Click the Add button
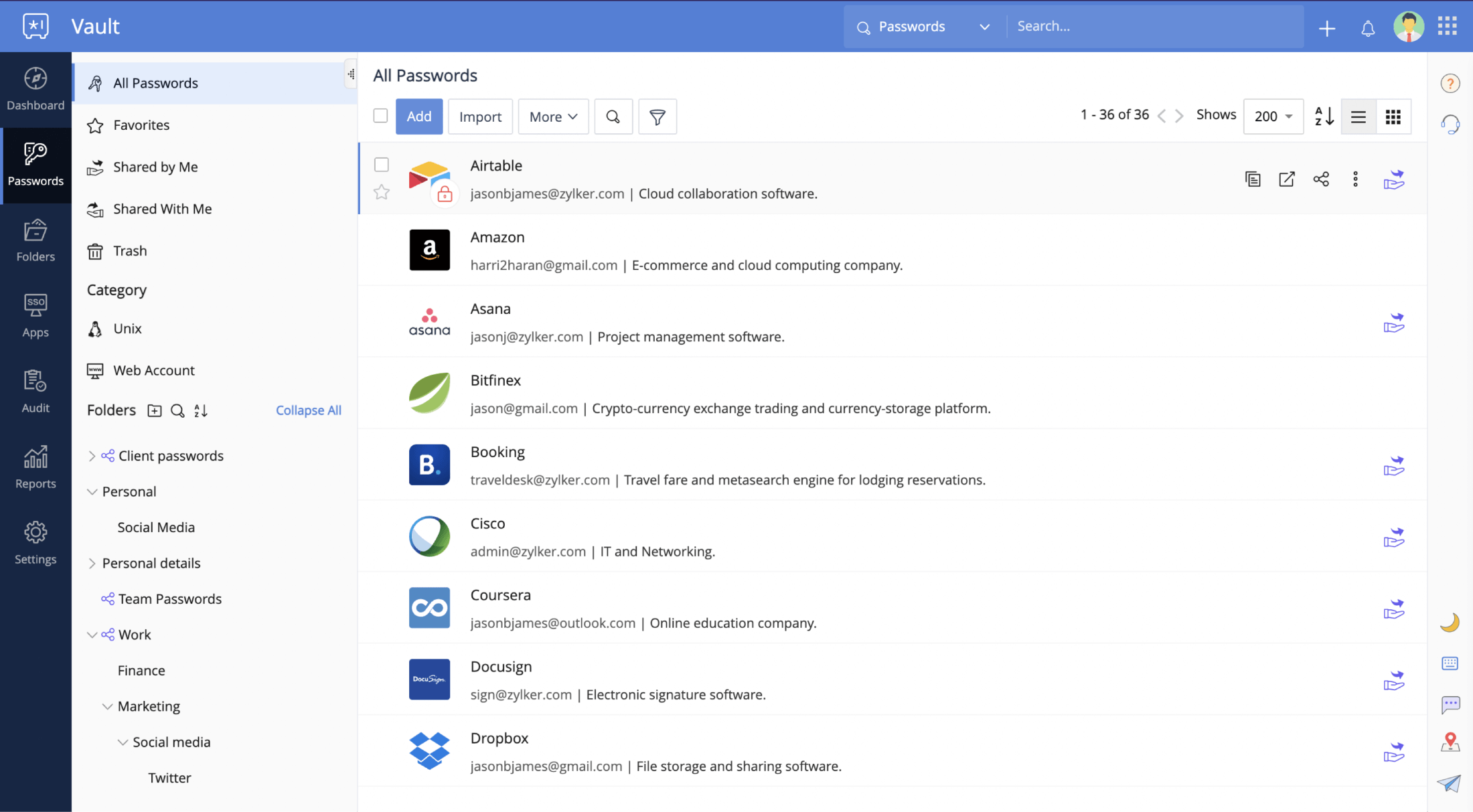The width and height of the screenshot is (1473, 812). pyautogui.click(x=419, y=116)
